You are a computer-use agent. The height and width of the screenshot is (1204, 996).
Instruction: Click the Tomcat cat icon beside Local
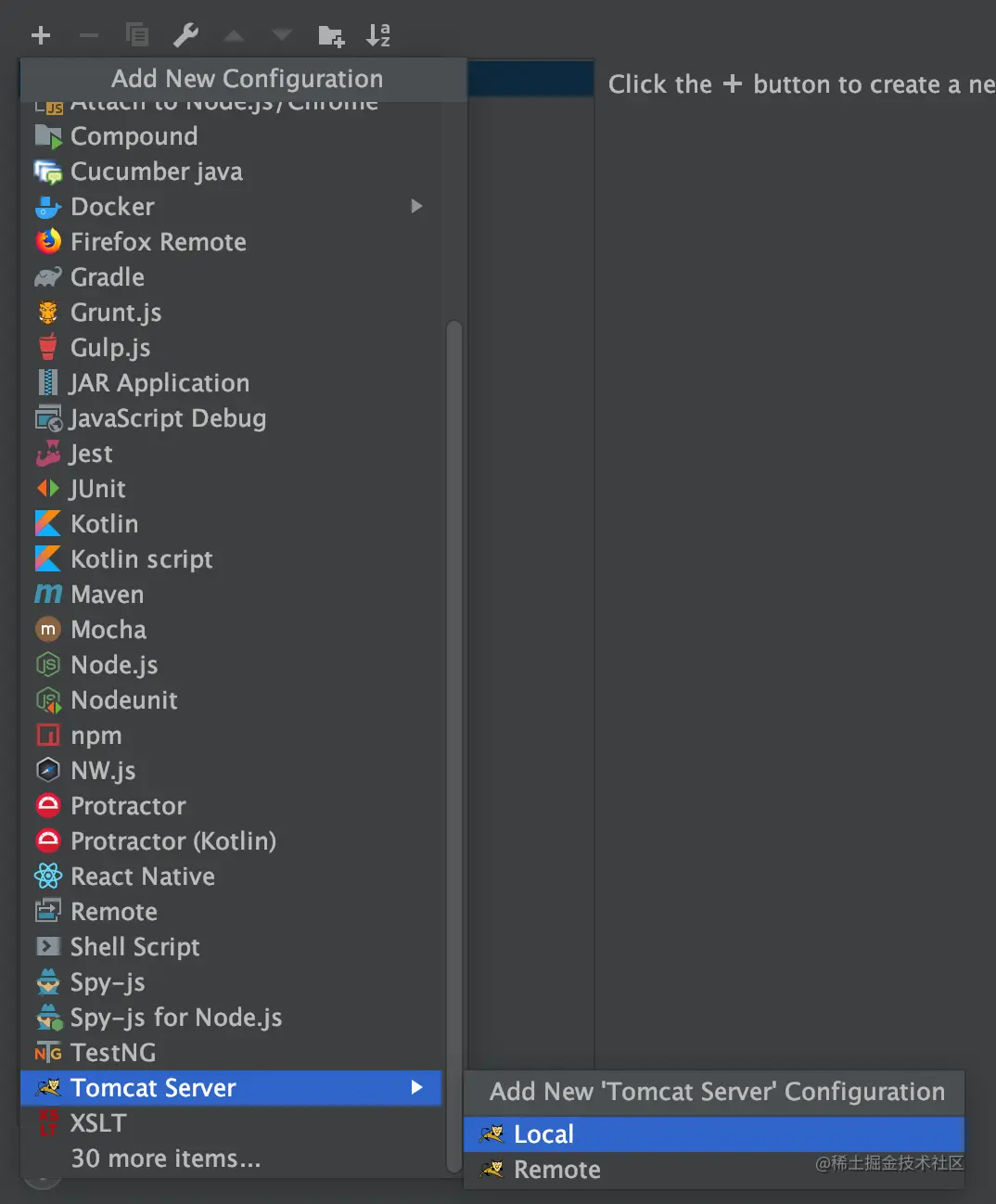[492, 1134]
